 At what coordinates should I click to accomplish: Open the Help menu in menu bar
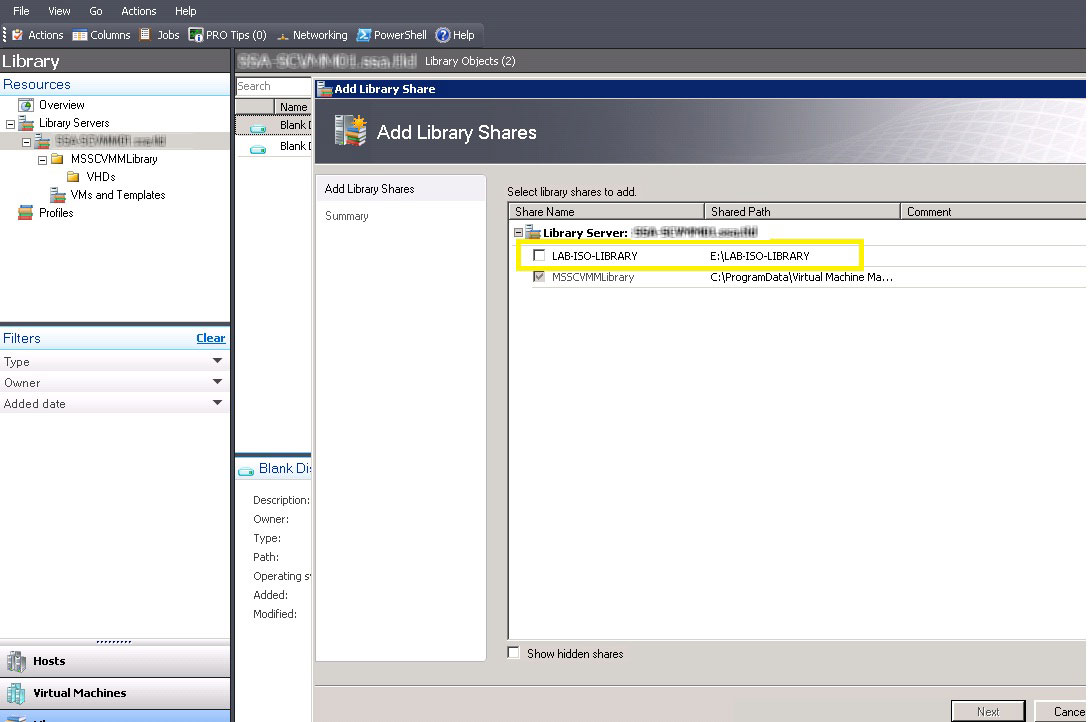tap(185, 11)
